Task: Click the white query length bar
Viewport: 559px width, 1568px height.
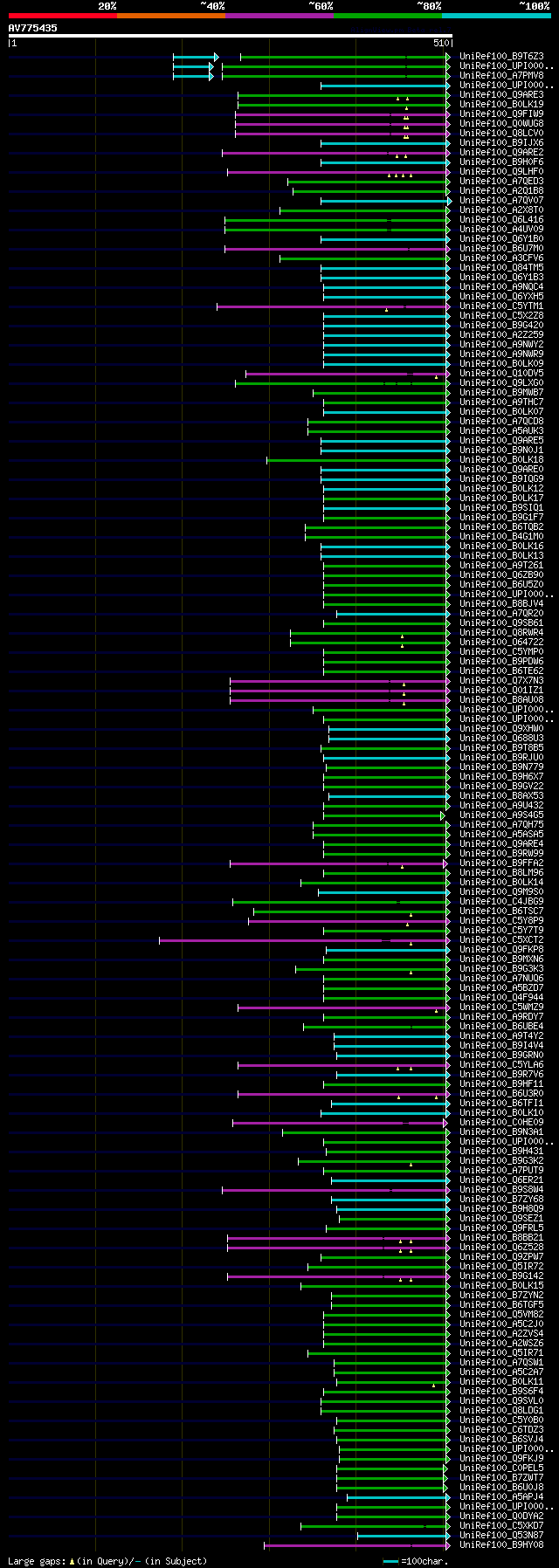Action: [x=231, y=36]
